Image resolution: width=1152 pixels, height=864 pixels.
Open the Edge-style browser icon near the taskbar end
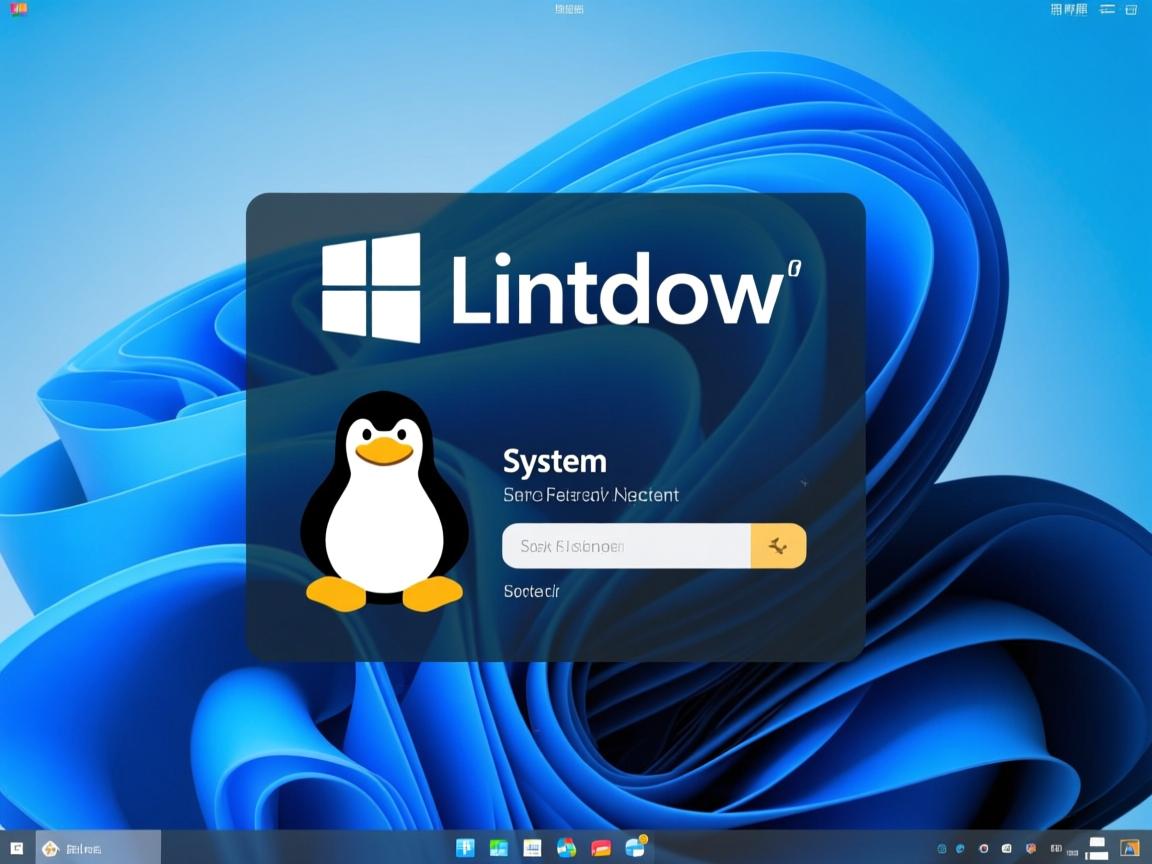(635, 846)
